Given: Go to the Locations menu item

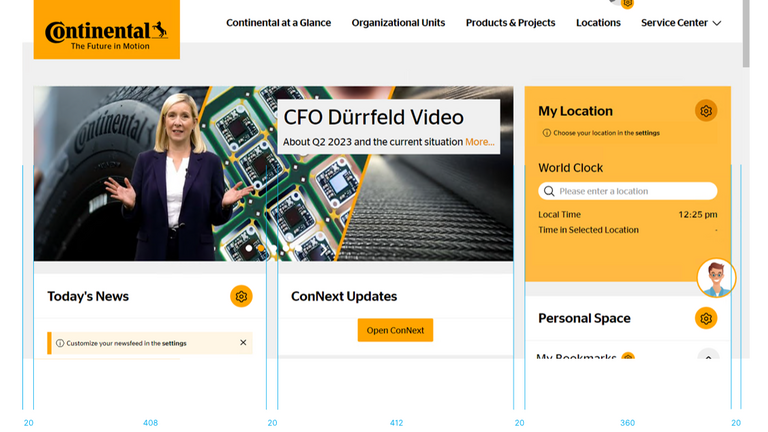Looking at the screenshot, I should coord(598,23).
